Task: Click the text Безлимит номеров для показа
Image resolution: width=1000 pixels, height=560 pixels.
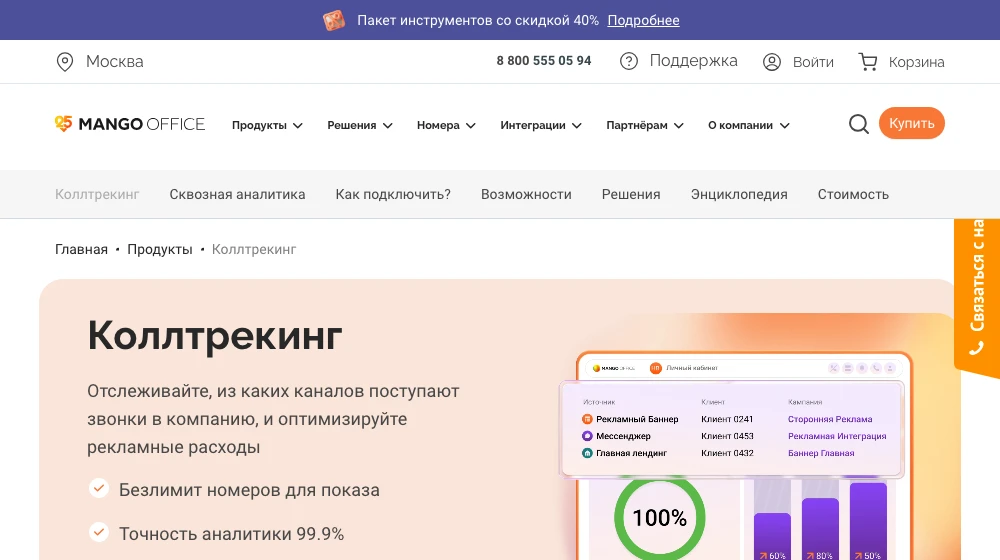Action: [249, 490]
